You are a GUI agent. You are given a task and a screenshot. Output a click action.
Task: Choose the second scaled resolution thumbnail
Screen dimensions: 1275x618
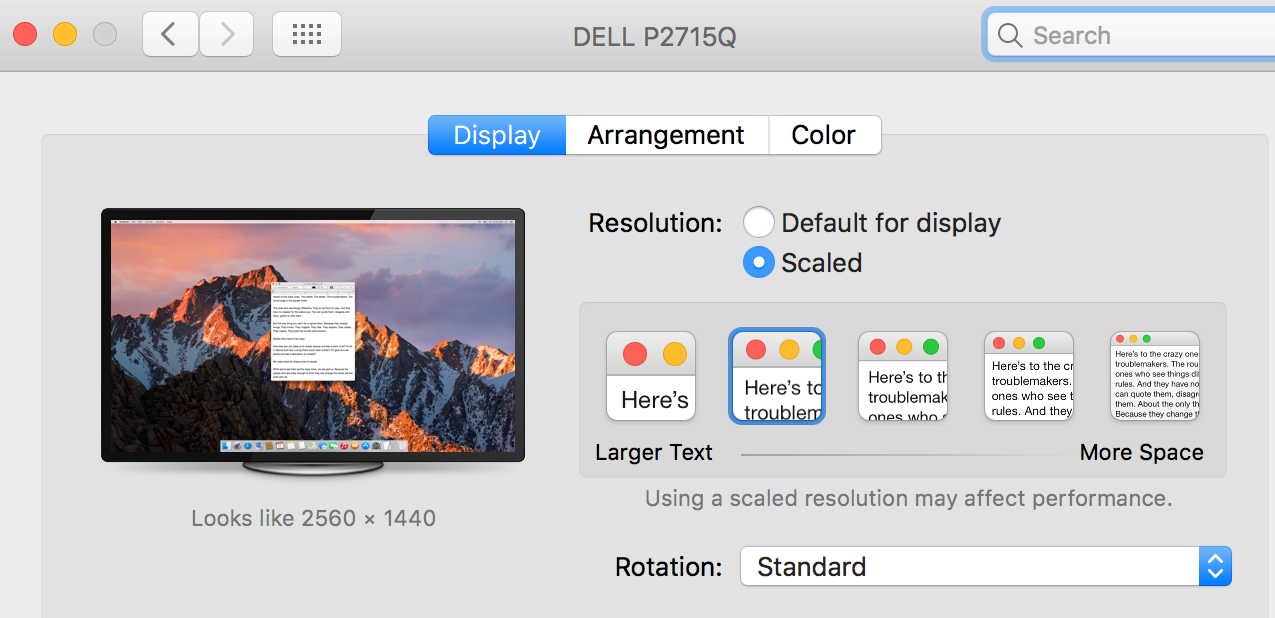(x=777, y=376)
